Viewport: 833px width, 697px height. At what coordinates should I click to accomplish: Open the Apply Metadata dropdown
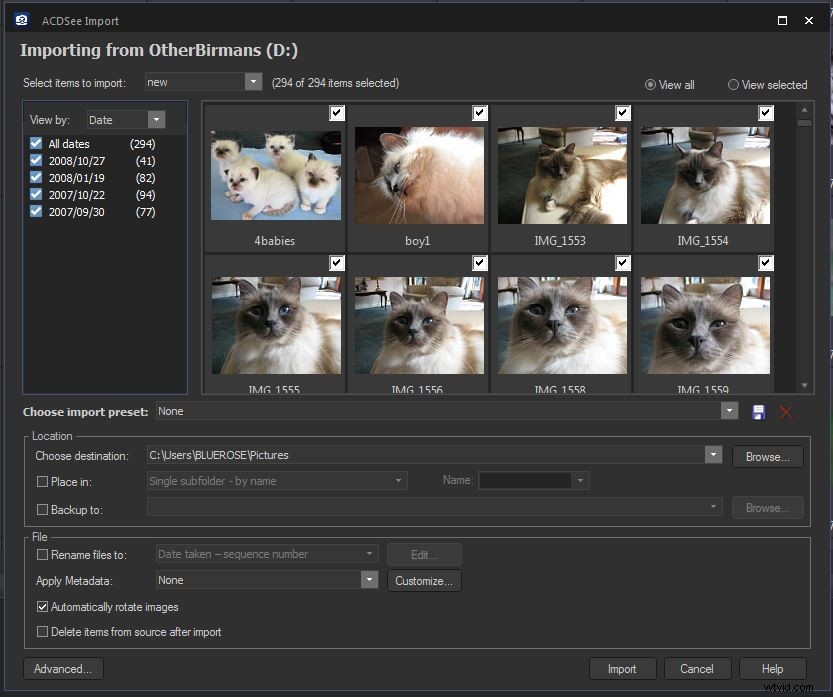(x=369, y=580)
